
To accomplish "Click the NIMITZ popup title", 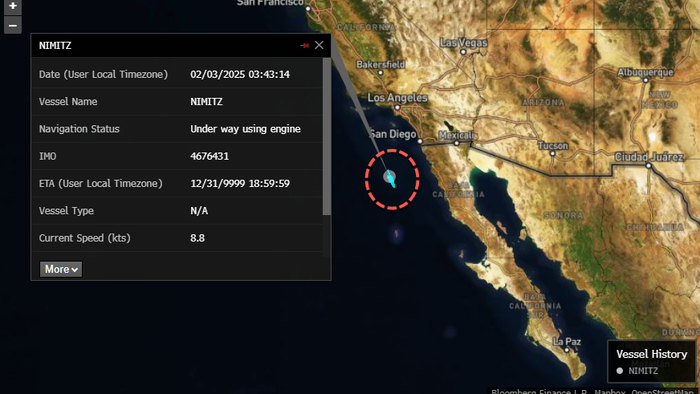I will tap(55, 46).
